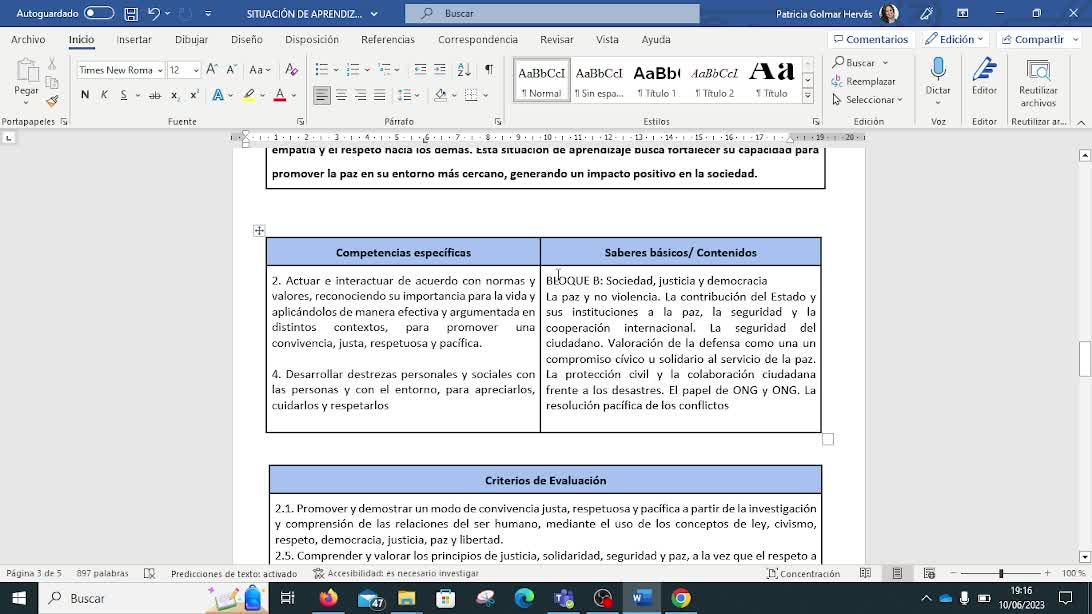Decrease font size with A down icon
This screenshot has height=614, width=1092.
pyautogui.click(x=232, y=70)
